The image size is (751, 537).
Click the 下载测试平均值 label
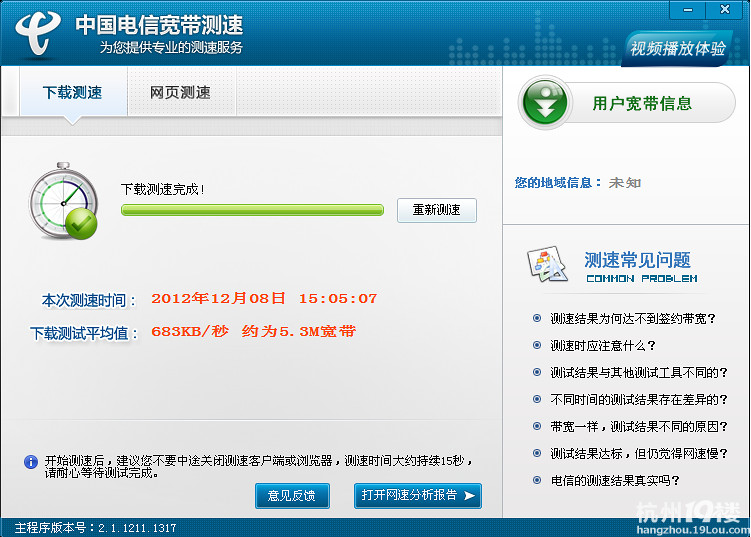click(x=84, y=333)
